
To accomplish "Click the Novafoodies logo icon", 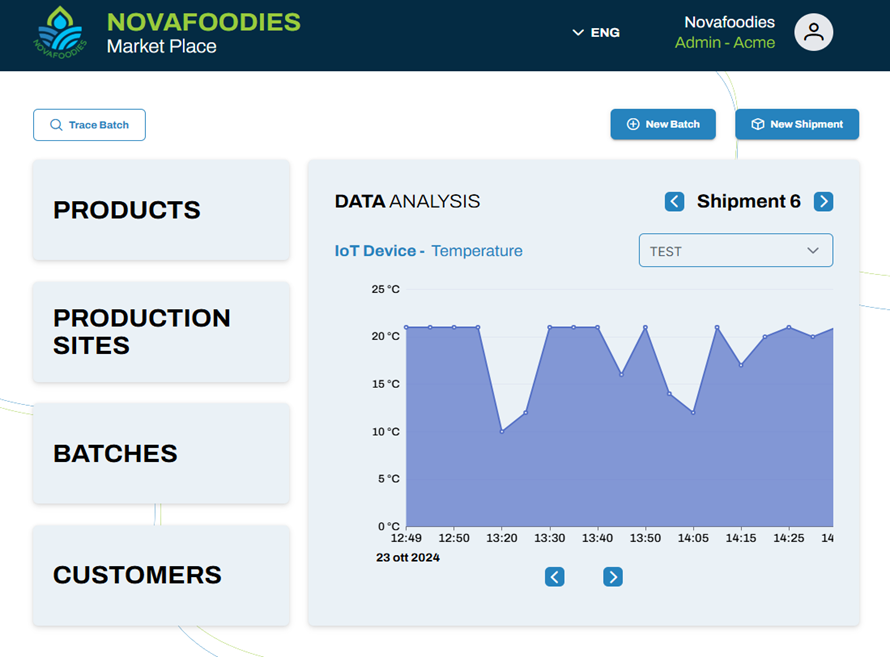I will (60, 33).
